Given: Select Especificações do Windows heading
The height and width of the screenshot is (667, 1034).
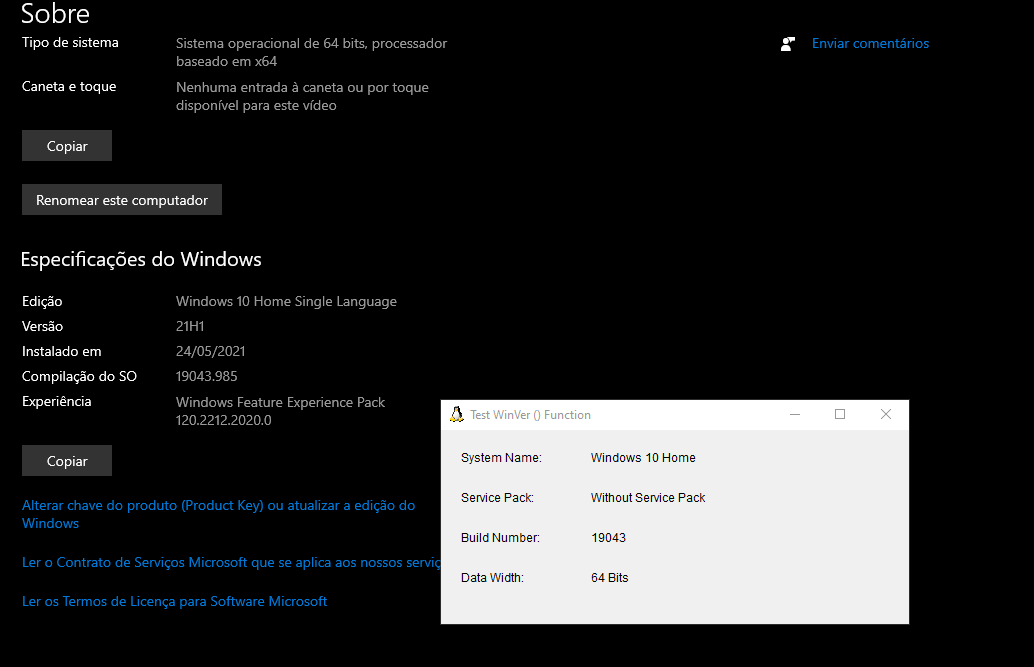Looking at the screenshot, I should click(141, 259).
